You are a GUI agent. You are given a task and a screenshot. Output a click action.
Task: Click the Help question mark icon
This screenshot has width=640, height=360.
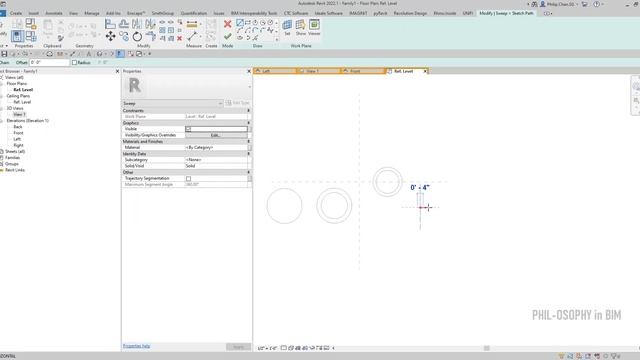coord(597,4)
